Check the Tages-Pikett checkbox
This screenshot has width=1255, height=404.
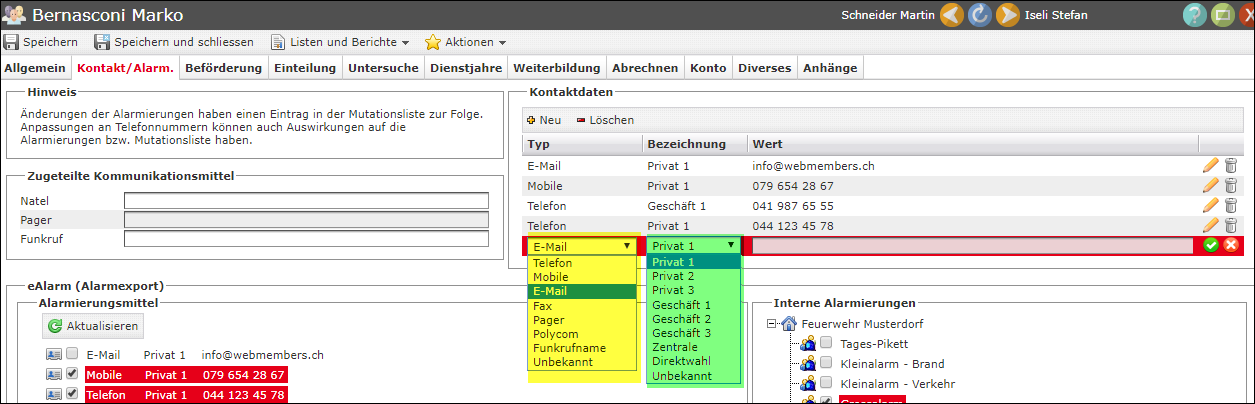click(826, 343)
